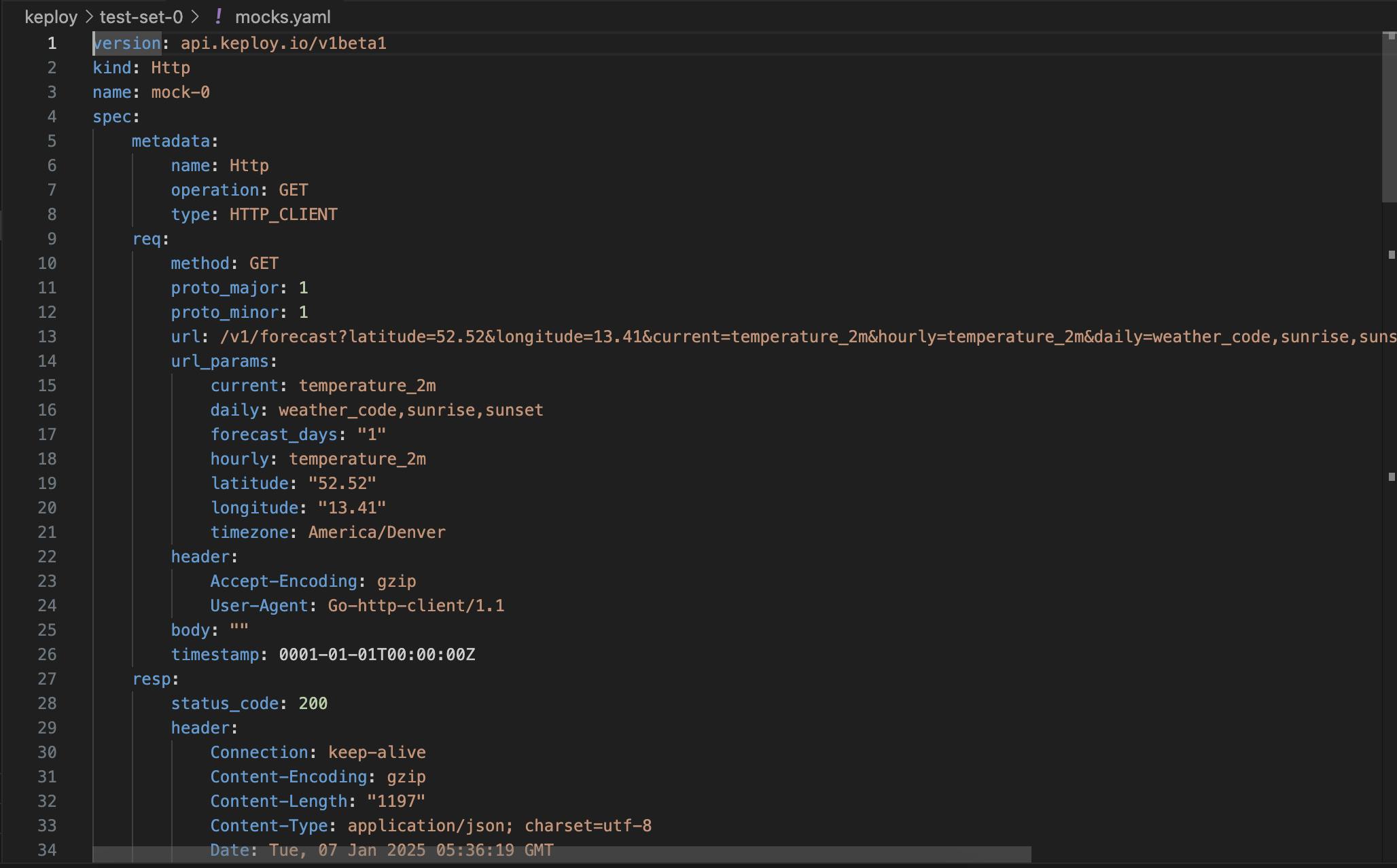Screen dimensions: 1397x868
Task: Click the value api.keploy.io/v1beta1
Action: (x=283, y=43)
